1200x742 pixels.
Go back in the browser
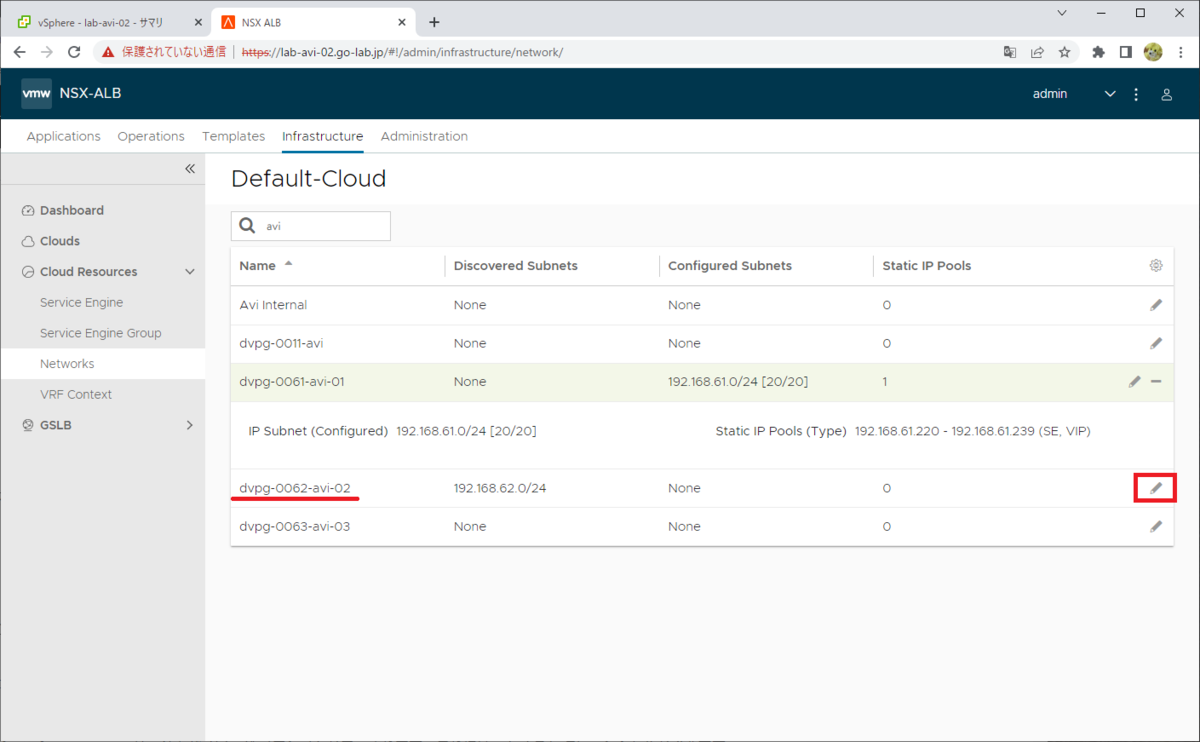pyautogui.click(x=20, y=52)
